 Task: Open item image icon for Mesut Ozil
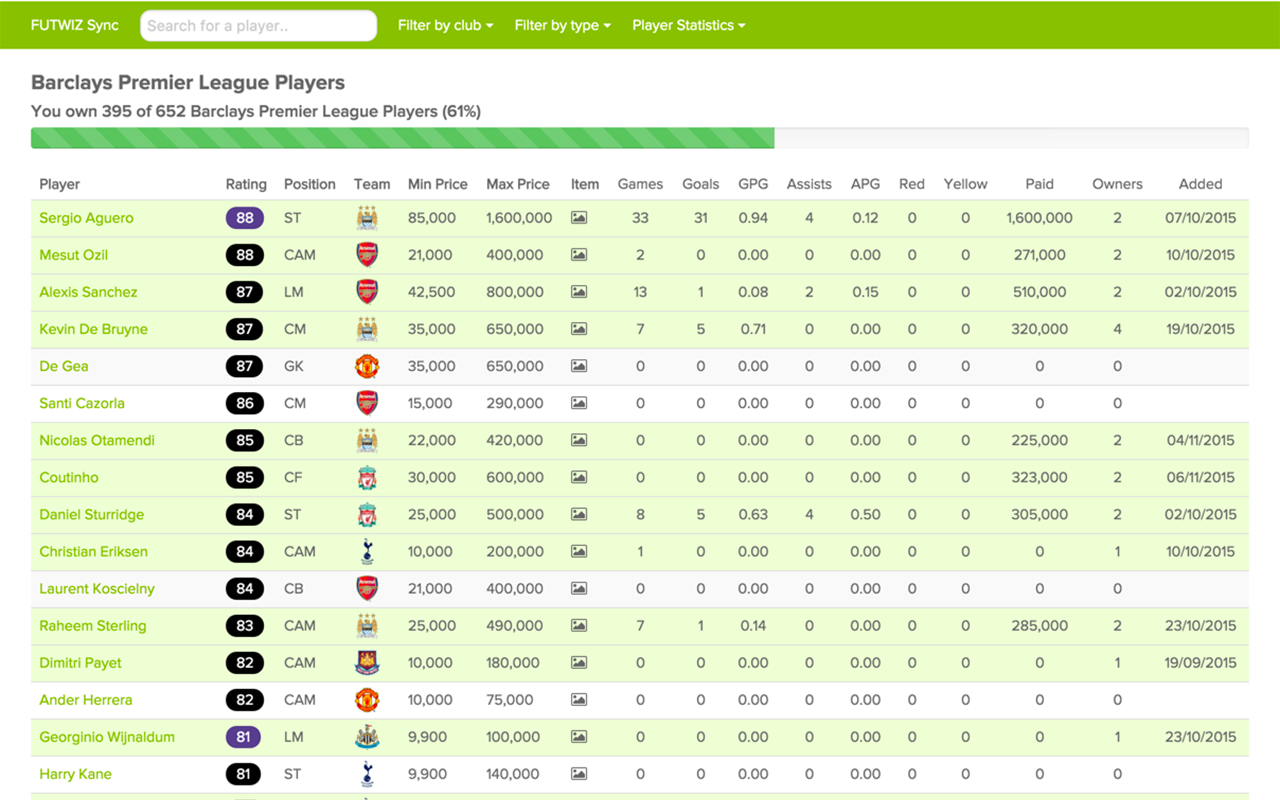tap(579, 255)
